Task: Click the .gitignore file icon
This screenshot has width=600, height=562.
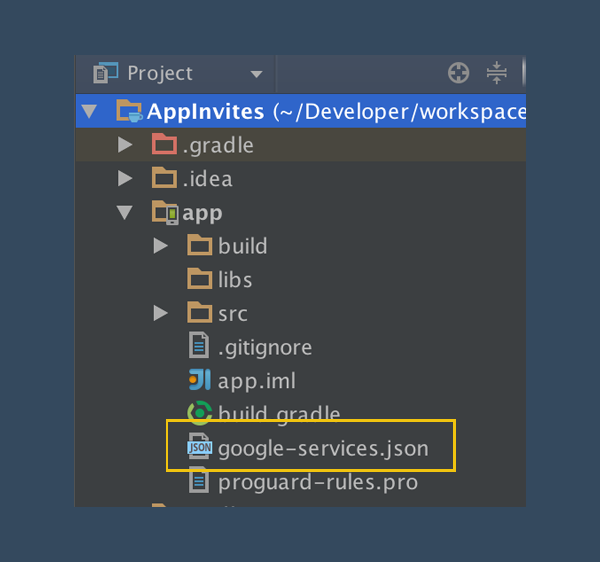Action: click(x=199, y=345)
